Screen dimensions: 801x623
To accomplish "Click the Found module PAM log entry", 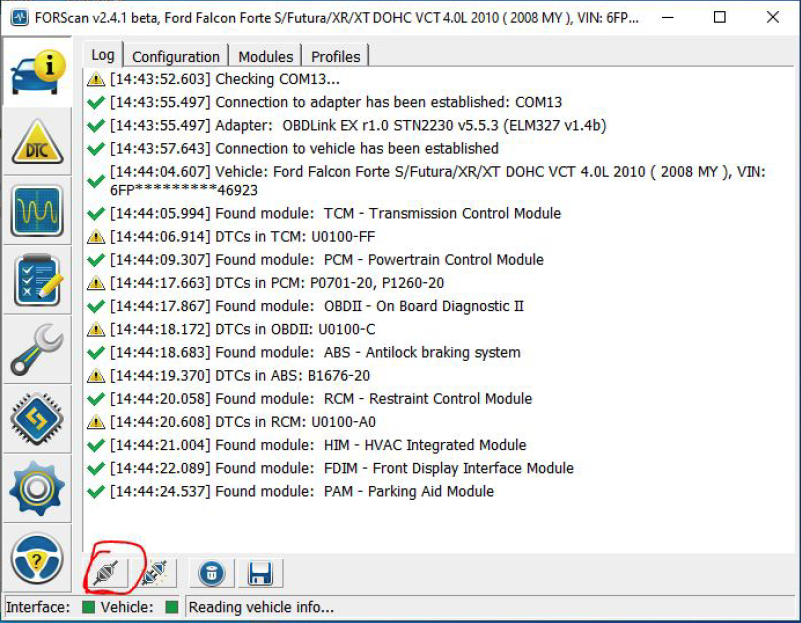I will (x=291, y=491).
